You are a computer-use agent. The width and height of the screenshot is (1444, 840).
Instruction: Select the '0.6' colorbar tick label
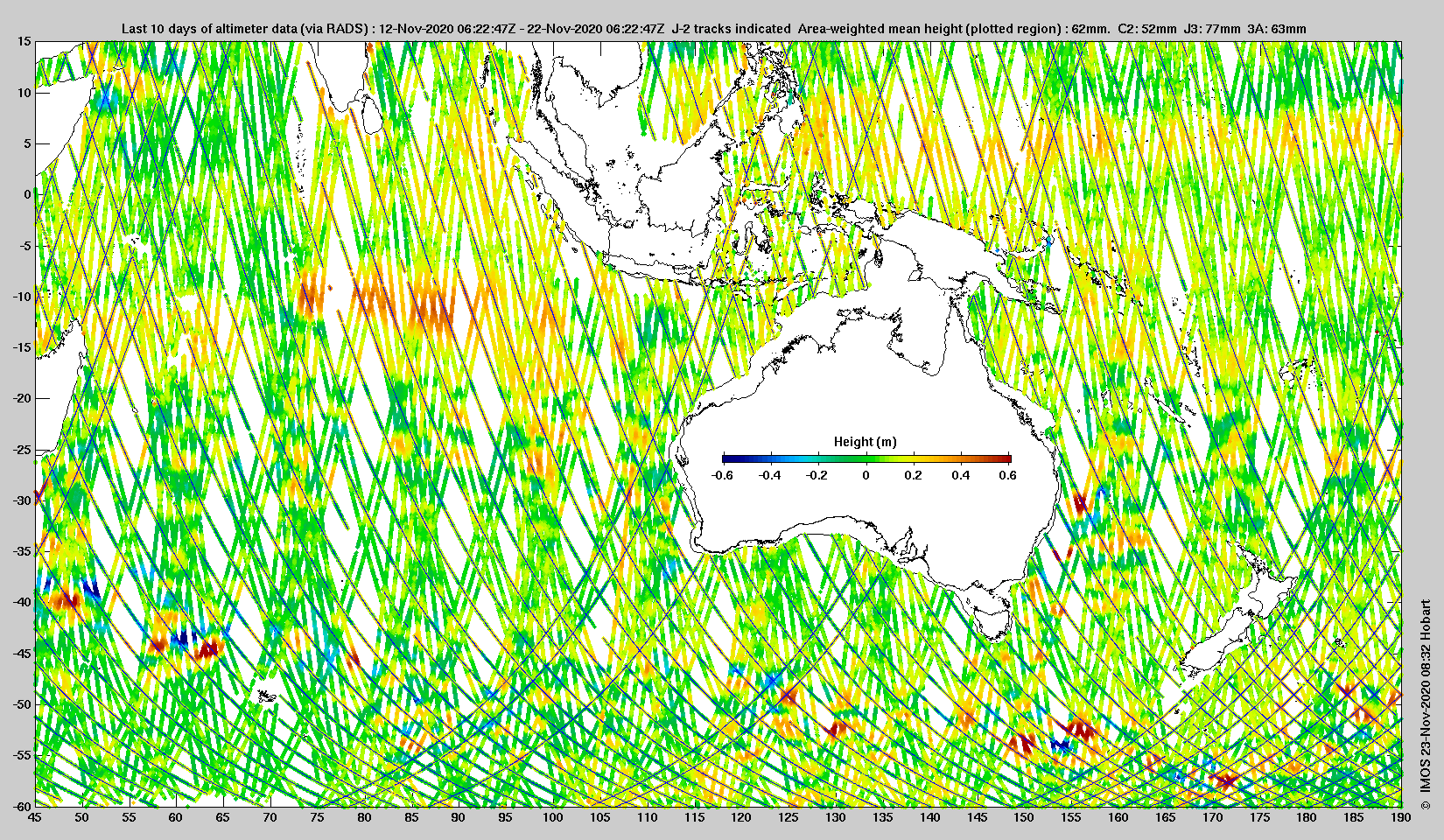(1007, 475)
